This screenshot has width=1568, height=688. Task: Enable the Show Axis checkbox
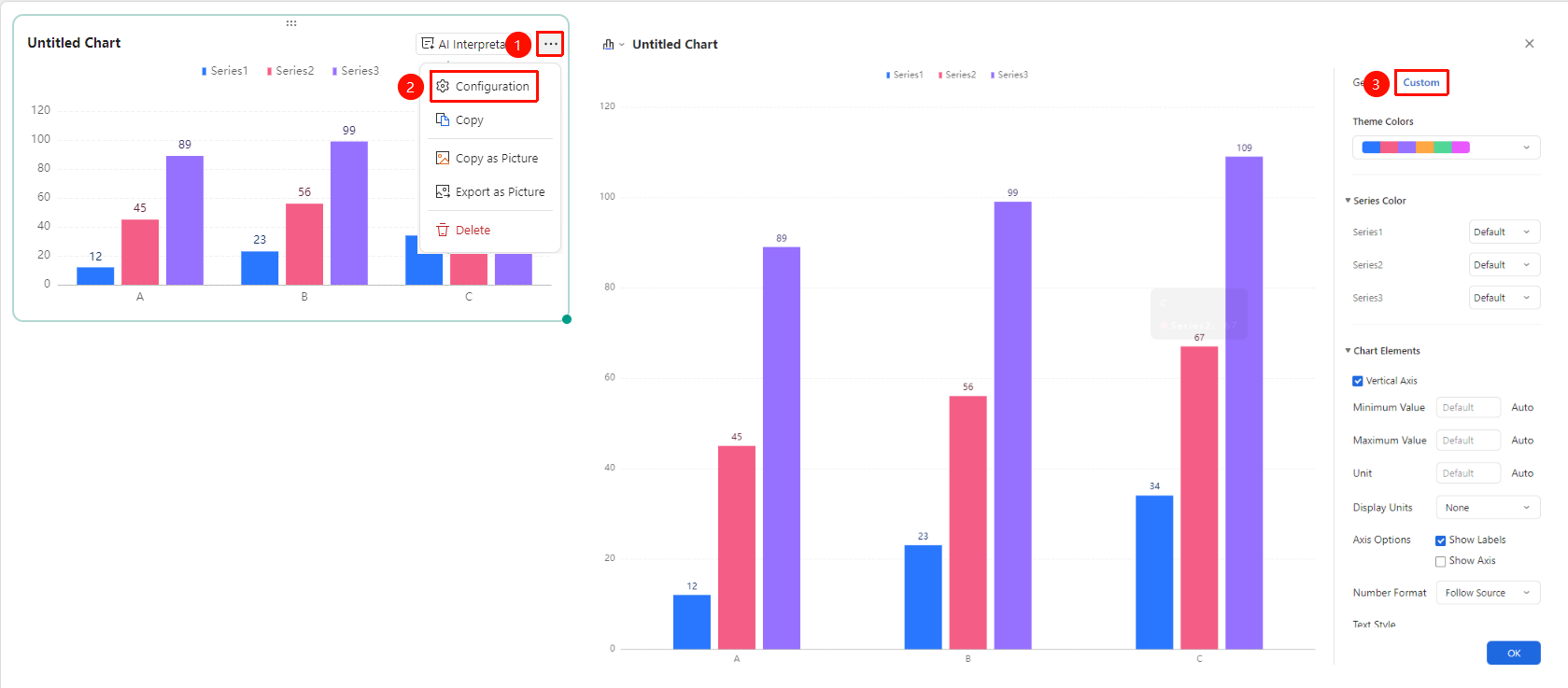click(1441, 561)
